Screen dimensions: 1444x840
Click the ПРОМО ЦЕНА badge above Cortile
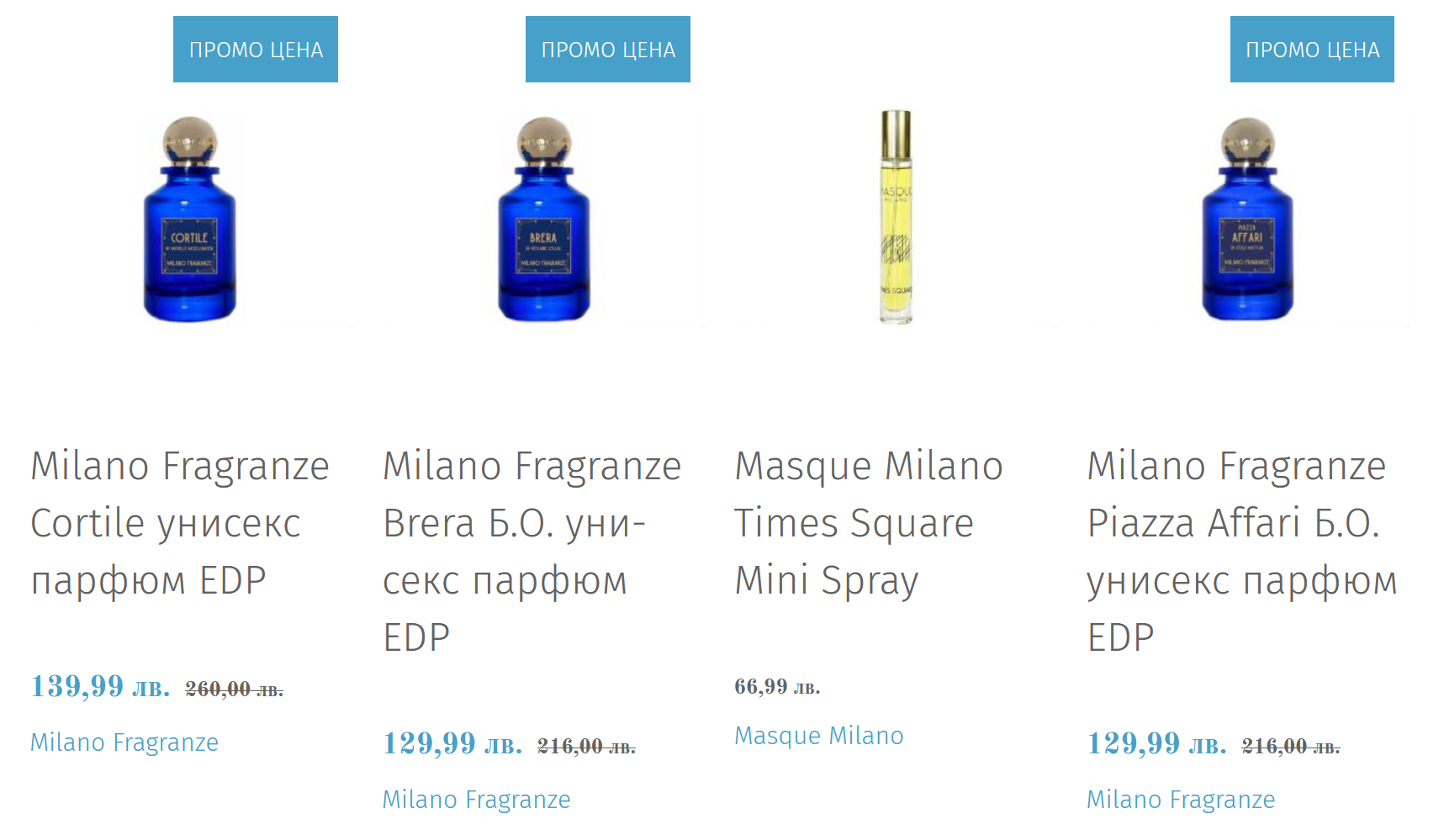[256, 50]
